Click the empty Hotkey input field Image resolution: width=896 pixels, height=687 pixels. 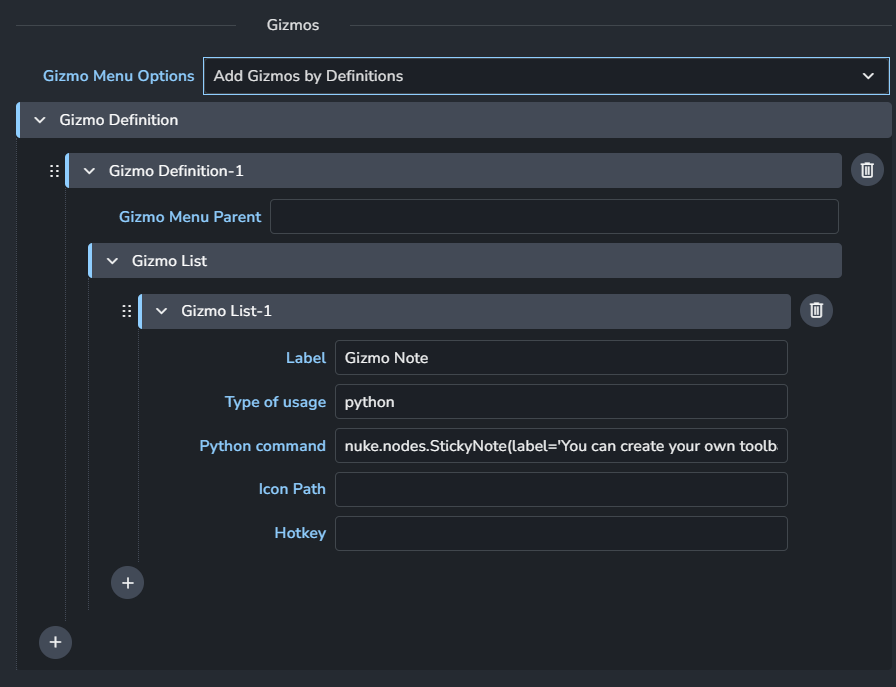560,533
